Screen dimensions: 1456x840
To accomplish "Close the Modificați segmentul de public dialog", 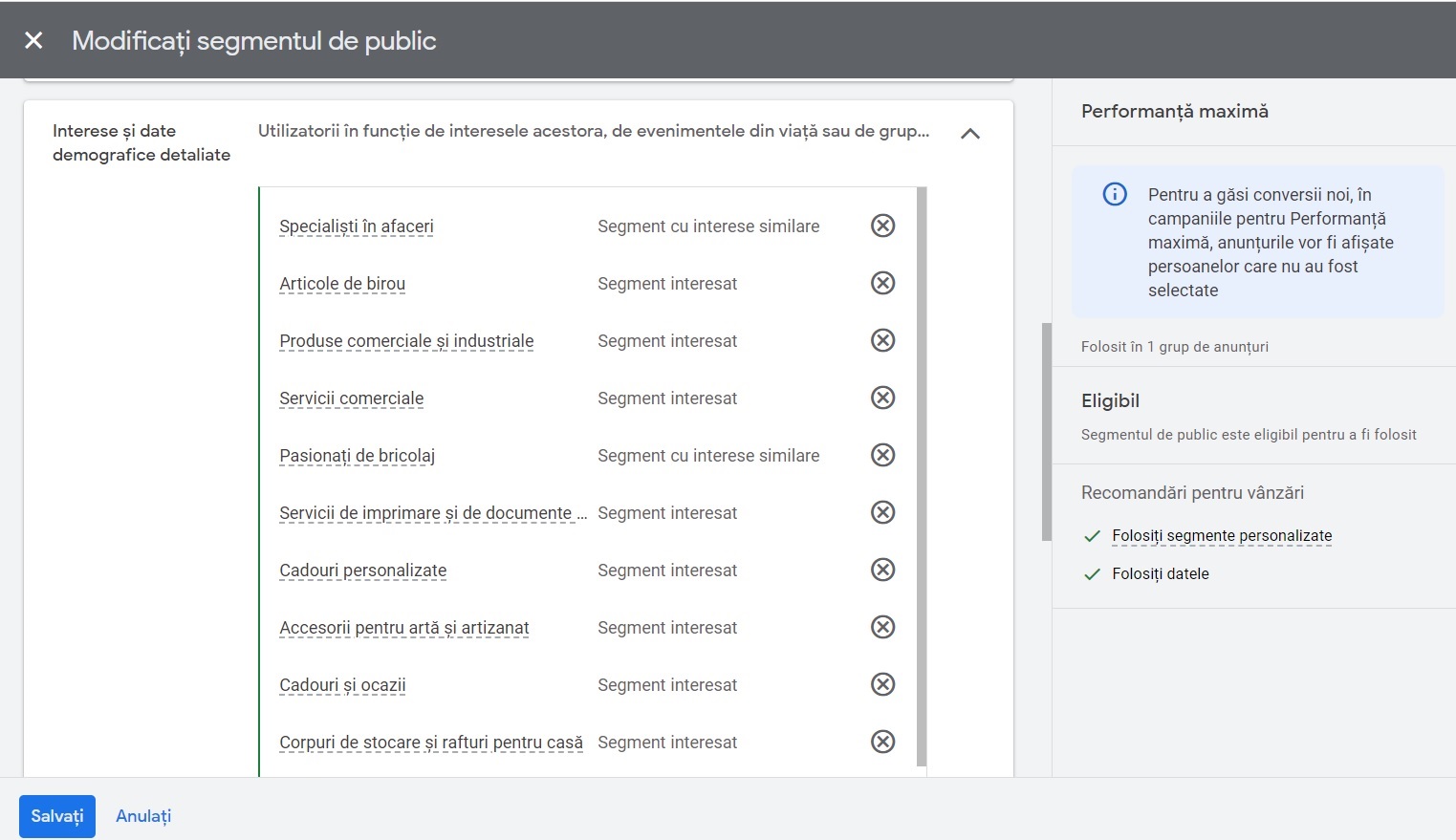I will point(33,40).
